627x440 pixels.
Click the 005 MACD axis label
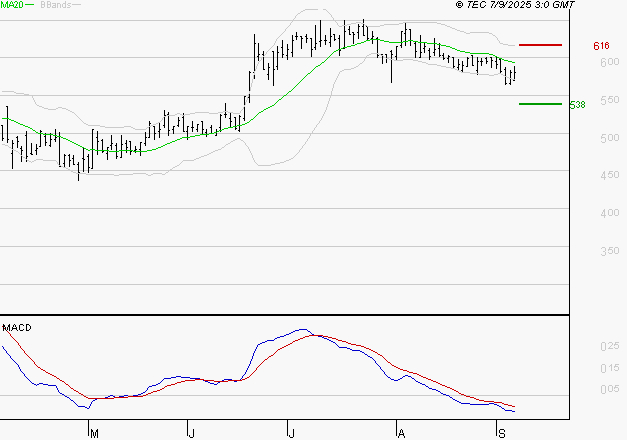point(610,389)
